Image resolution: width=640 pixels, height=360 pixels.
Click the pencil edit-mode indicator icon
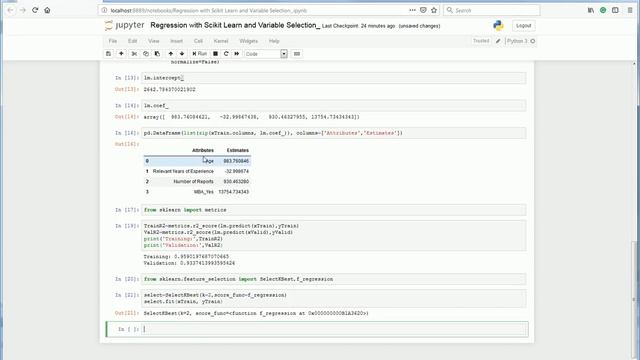tap(498, 41)
